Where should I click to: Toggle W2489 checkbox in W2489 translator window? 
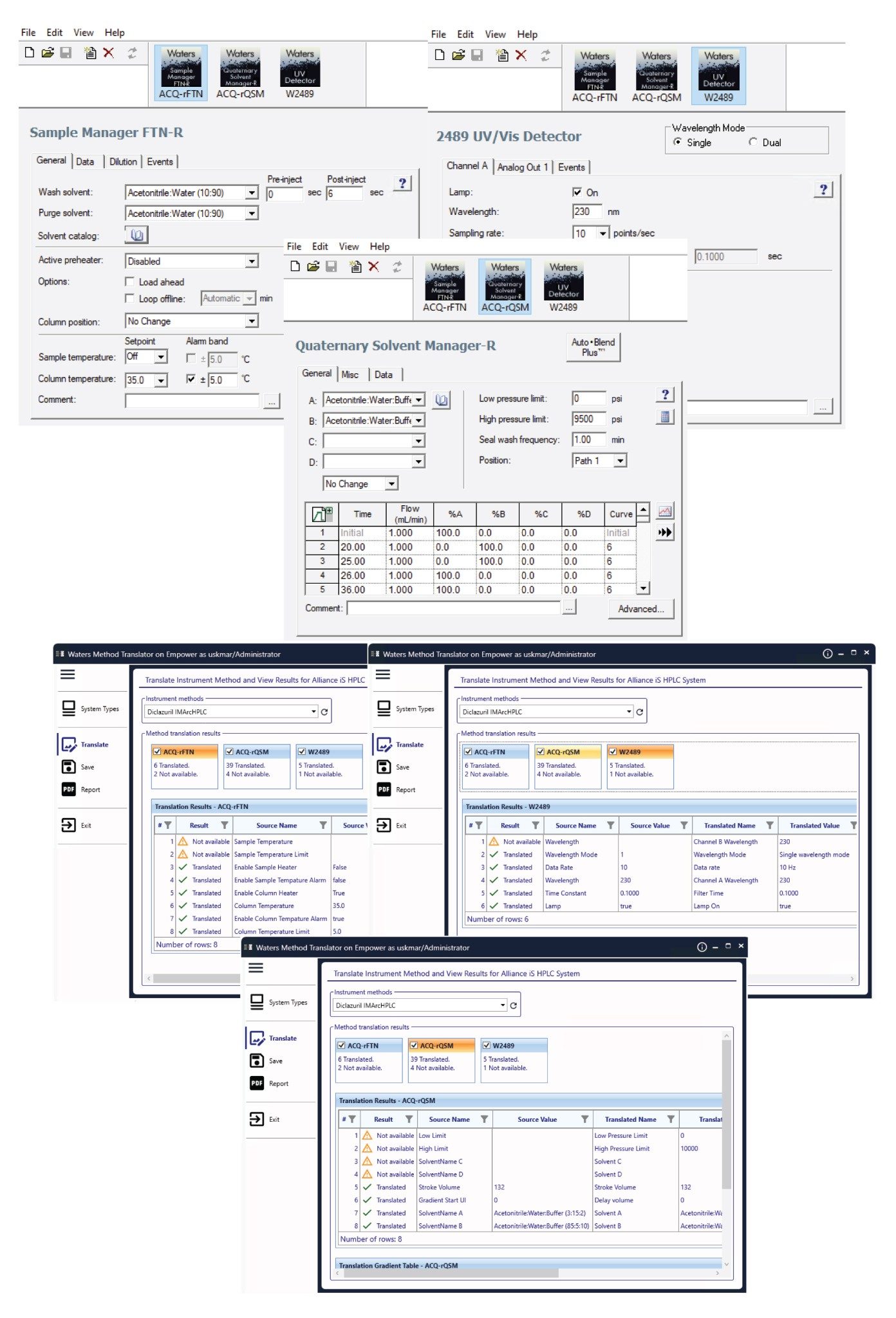612,751
